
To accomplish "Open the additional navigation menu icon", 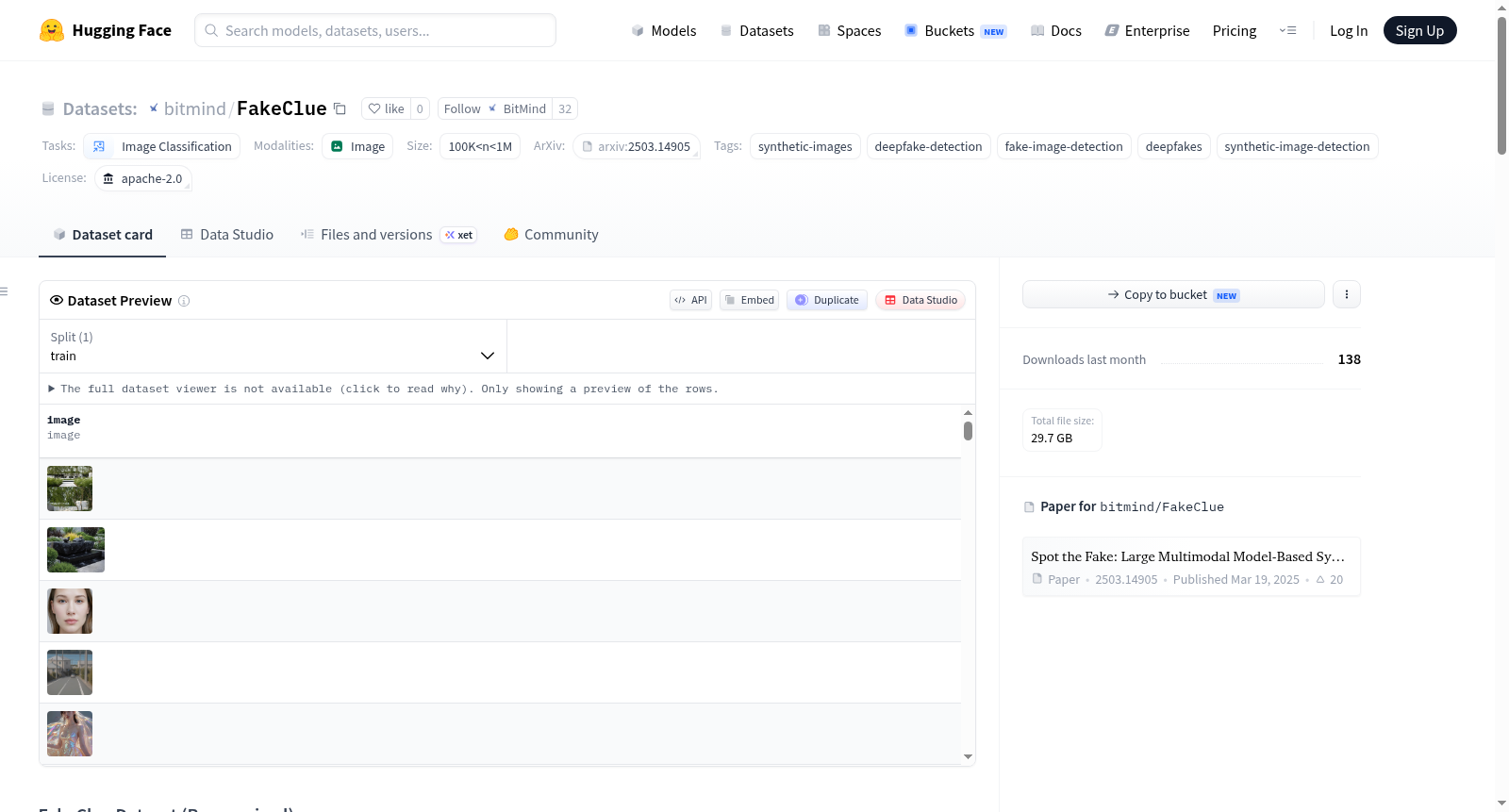I will click(1287, 30).
